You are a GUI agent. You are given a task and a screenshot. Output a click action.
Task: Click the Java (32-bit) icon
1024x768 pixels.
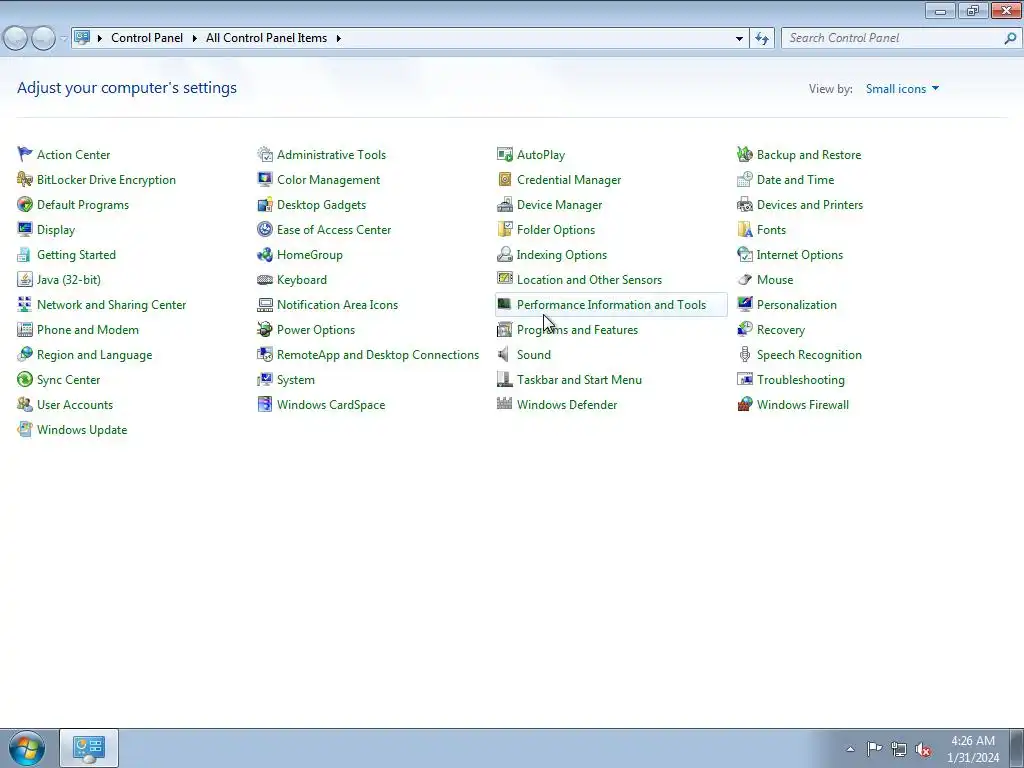(25, 280)
